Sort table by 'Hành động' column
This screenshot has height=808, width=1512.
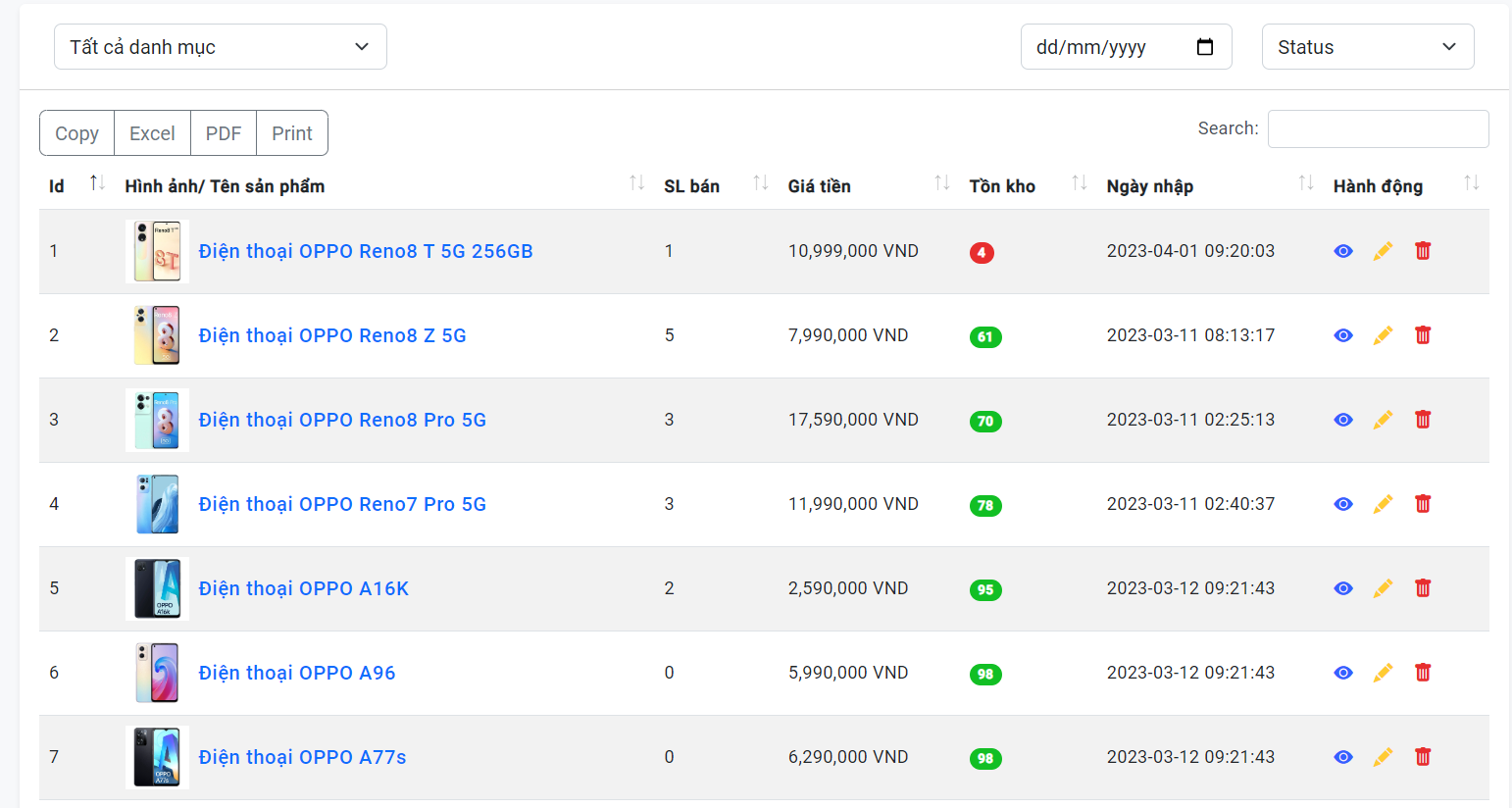point(1471,183)
